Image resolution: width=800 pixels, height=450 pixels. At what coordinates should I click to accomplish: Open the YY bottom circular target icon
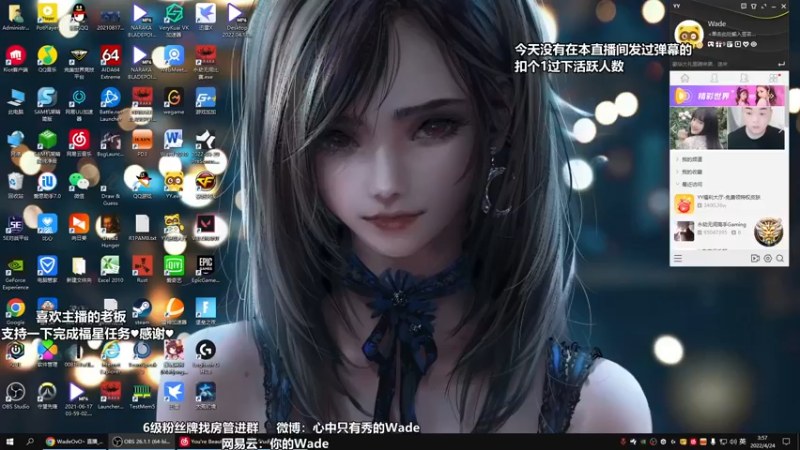click(767, 259)
